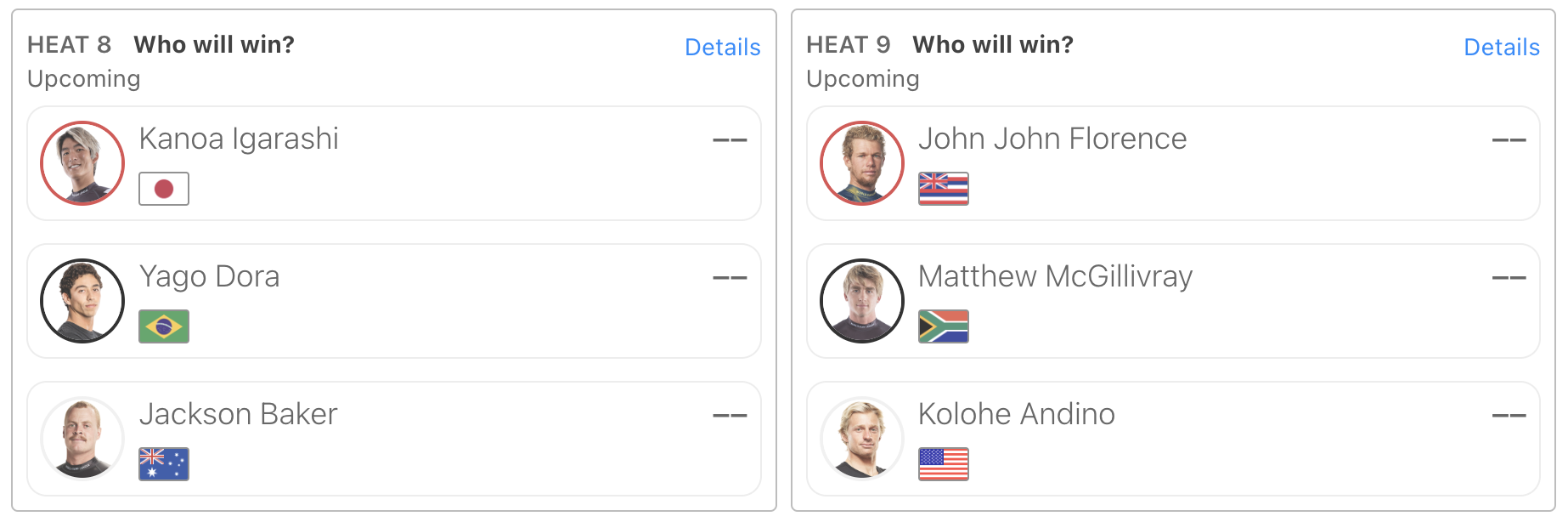
Task: Click the Hawaii flag icon
Action: pyautogui.click(x=944, y=189)
